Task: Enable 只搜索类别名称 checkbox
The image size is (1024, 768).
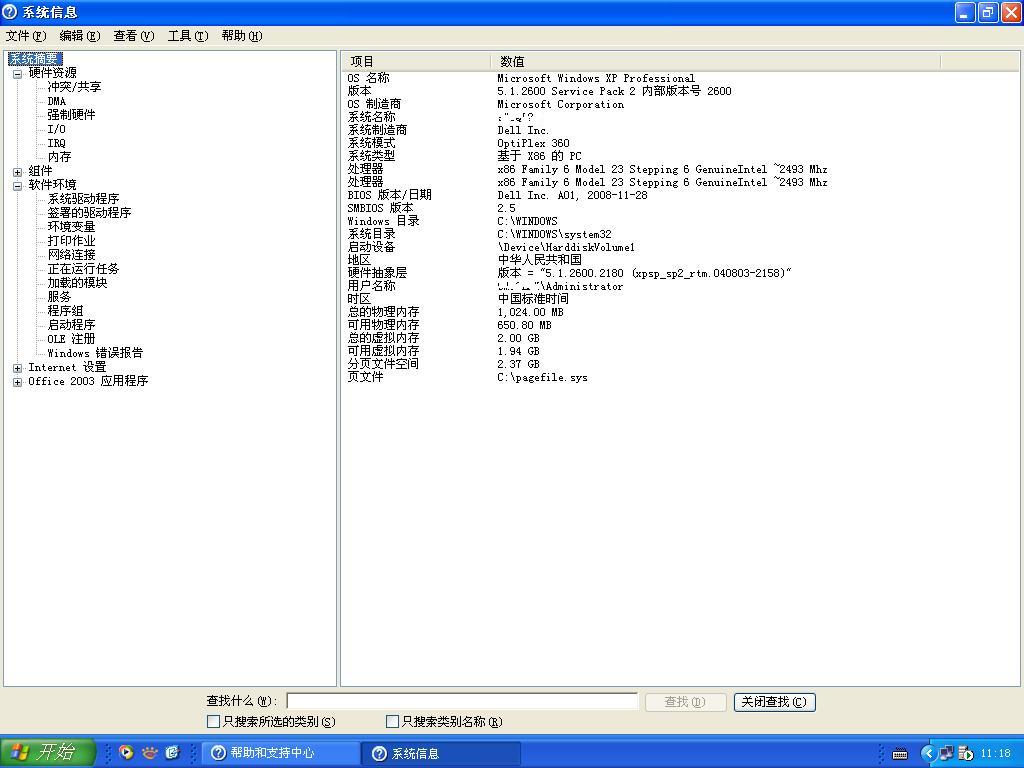Action: point(392,722)
